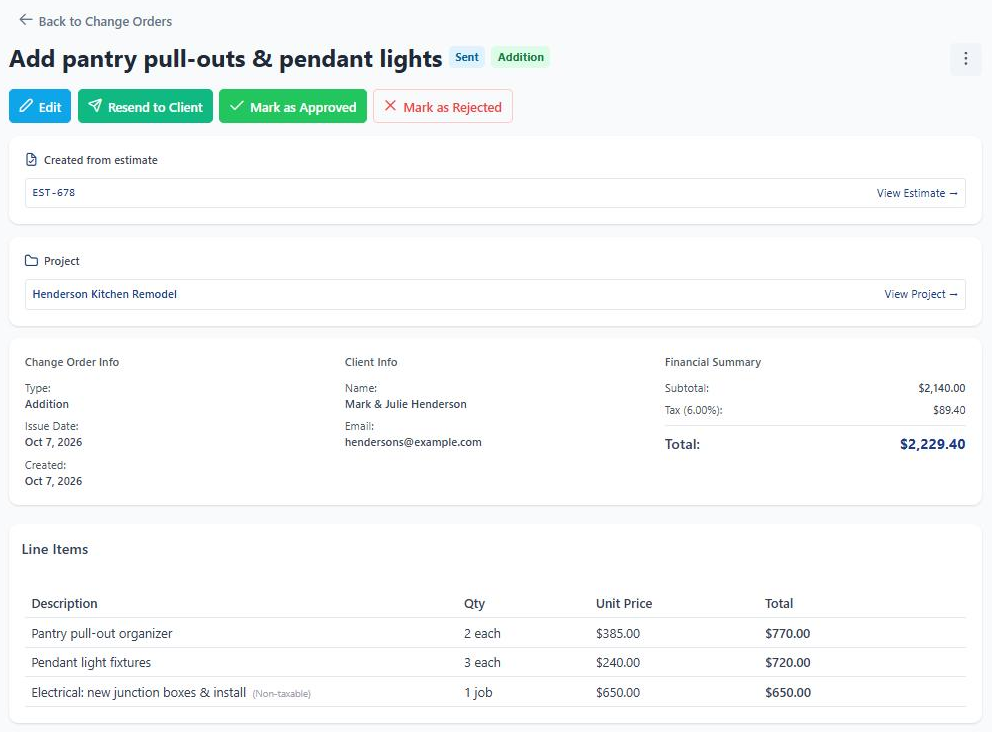Open the View Project link
This screenshot has height=732, width=992.
coord(921,294)
